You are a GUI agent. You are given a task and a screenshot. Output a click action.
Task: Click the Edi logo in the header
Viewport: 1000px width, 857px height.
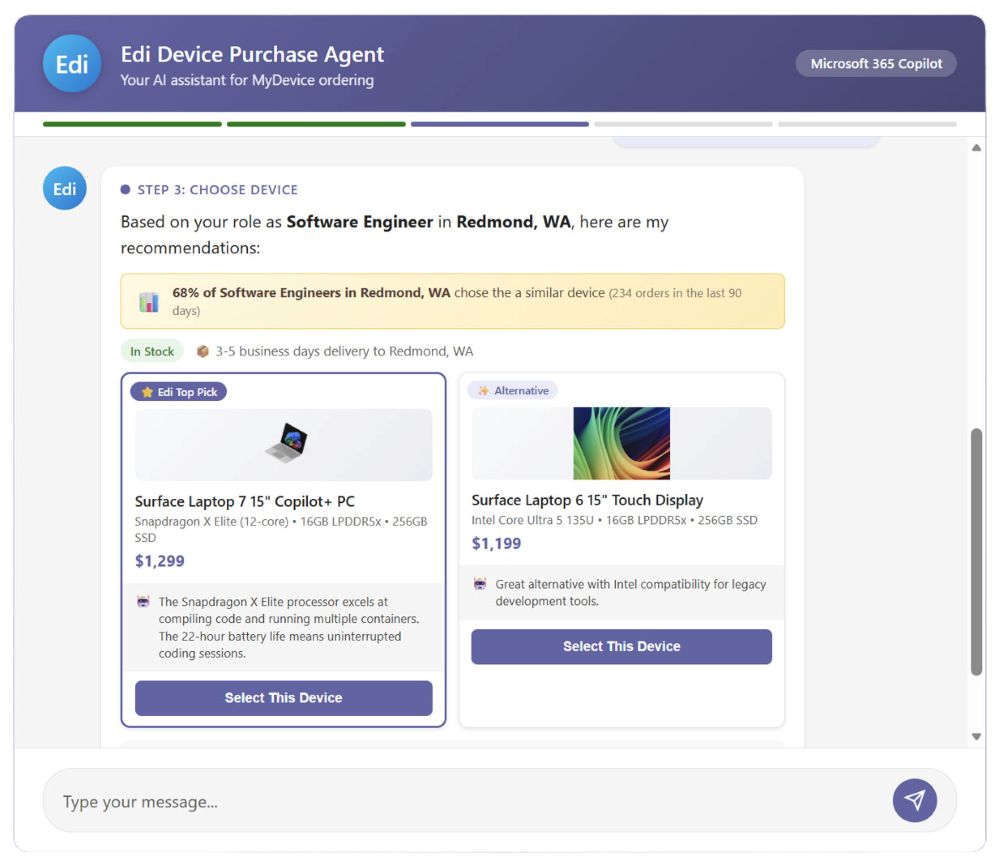coord(72,64)
